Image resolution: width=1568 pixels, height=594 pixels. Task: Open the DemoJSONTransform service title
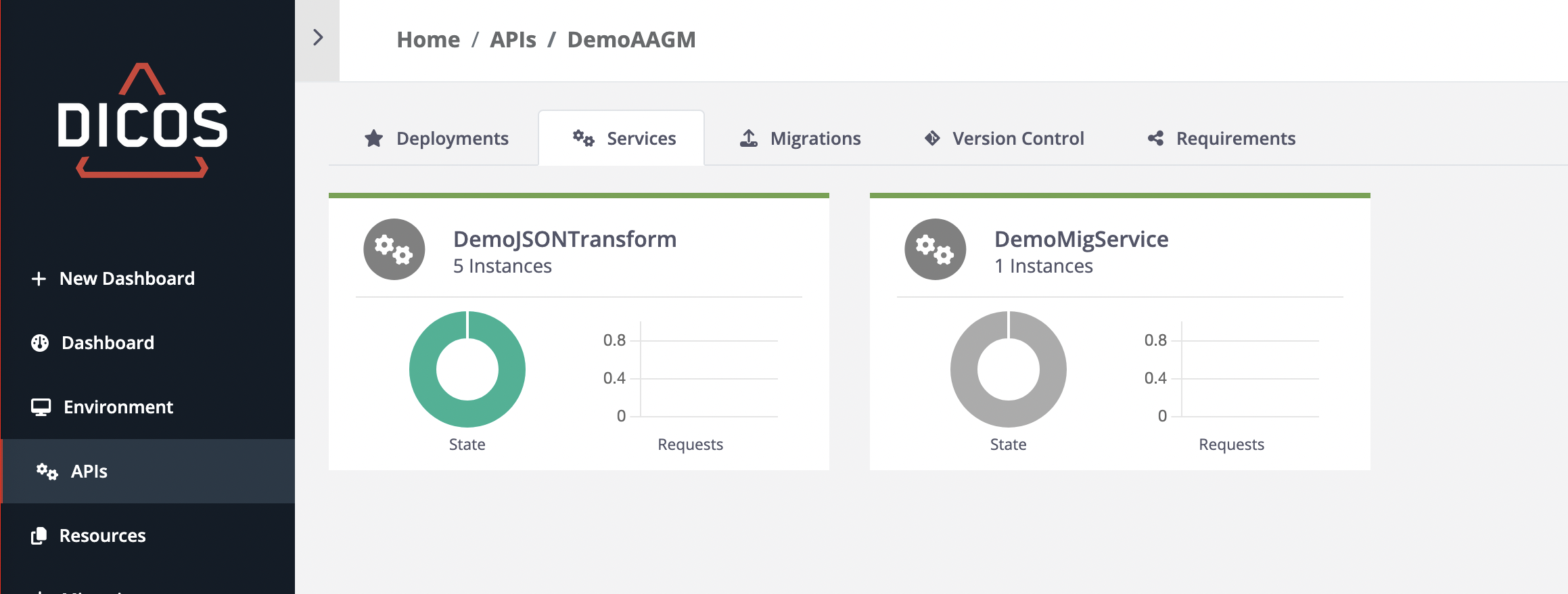(564, 239)
